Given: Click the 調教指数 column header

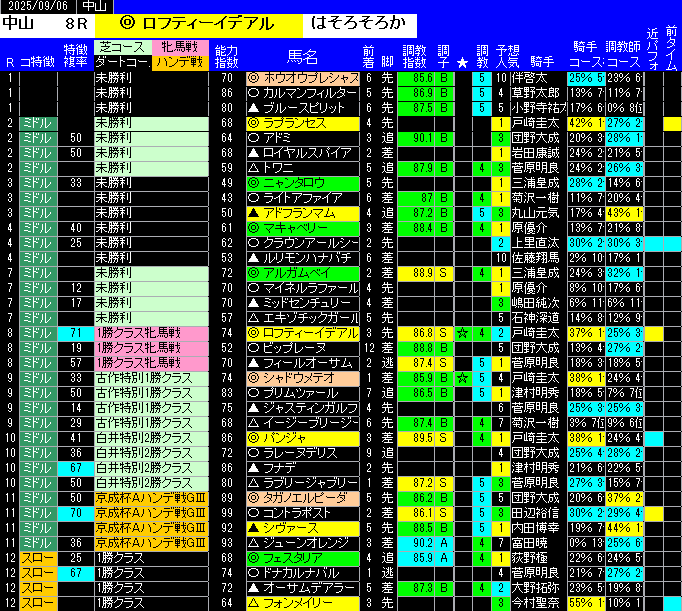Looking at the screenshot, I should point(414,57).
